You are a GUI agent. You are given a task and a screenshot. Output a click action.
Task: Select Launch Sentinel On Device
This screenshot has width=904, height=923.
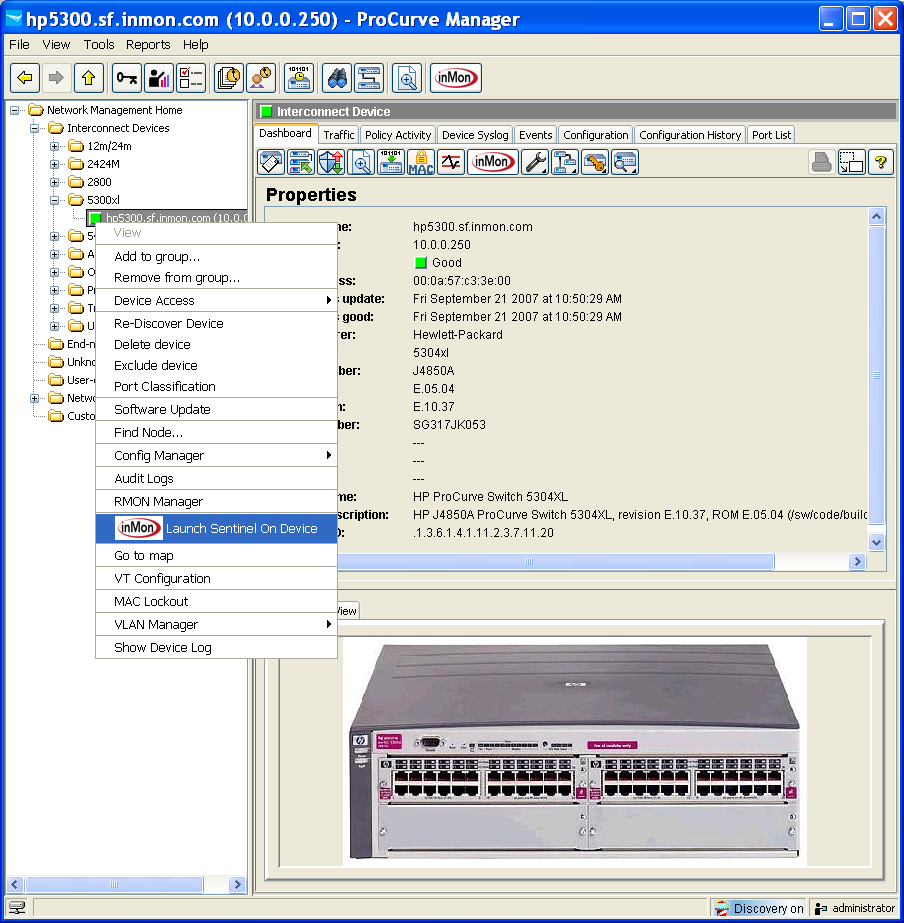point(216,529)
